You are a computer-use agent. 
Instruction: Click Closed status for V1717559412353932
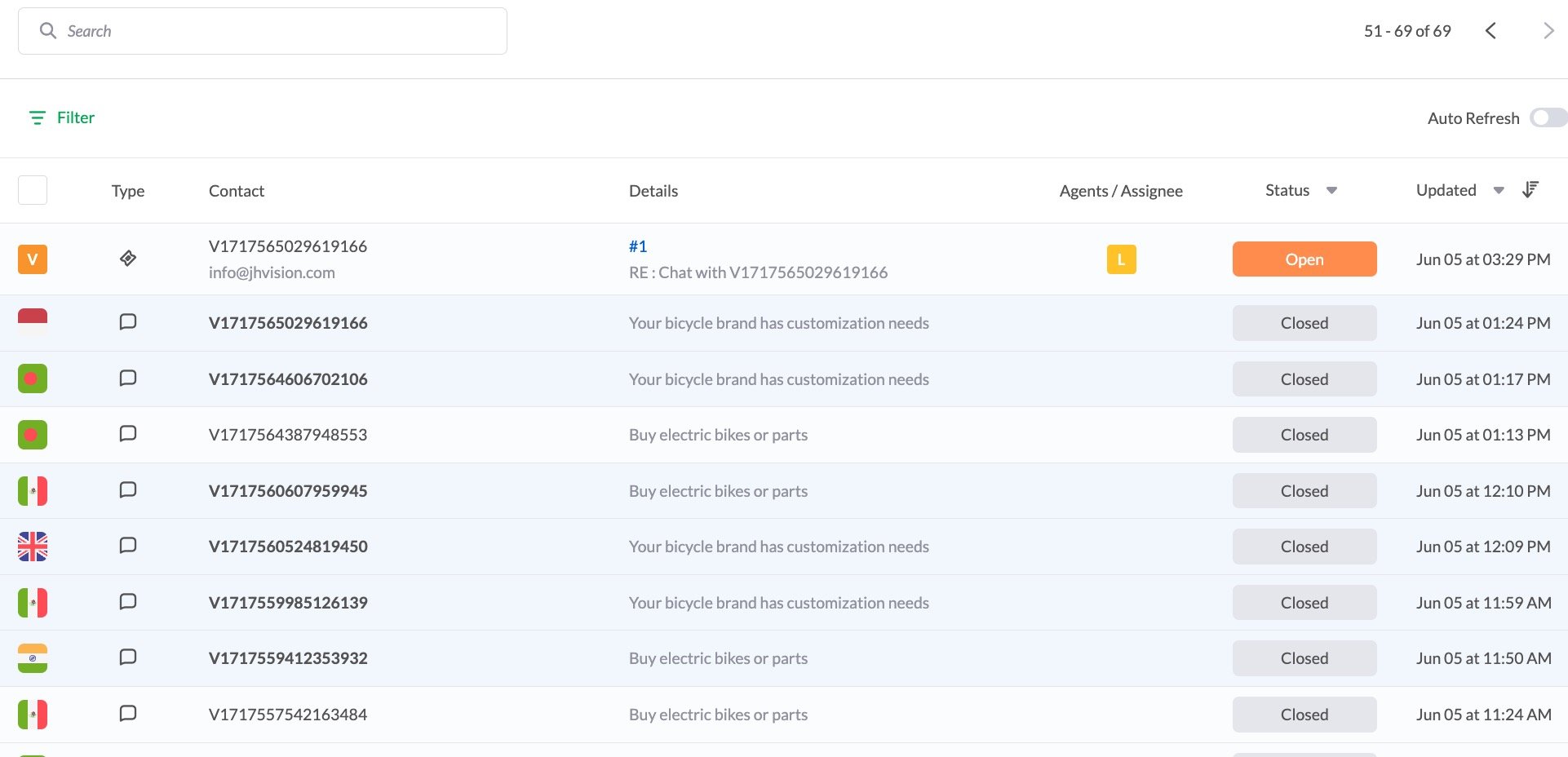tap(1304, 658)
